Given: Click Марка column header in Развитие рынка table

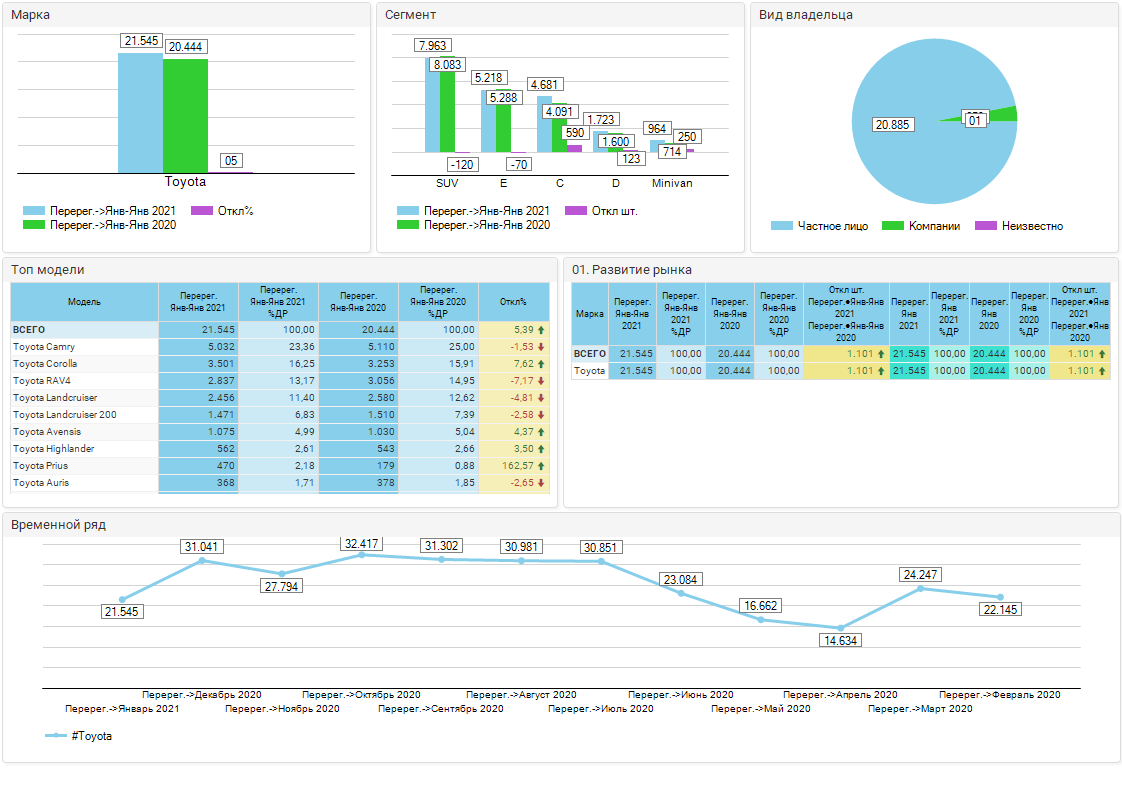Looking at the screenshot, I should point(589,313).
